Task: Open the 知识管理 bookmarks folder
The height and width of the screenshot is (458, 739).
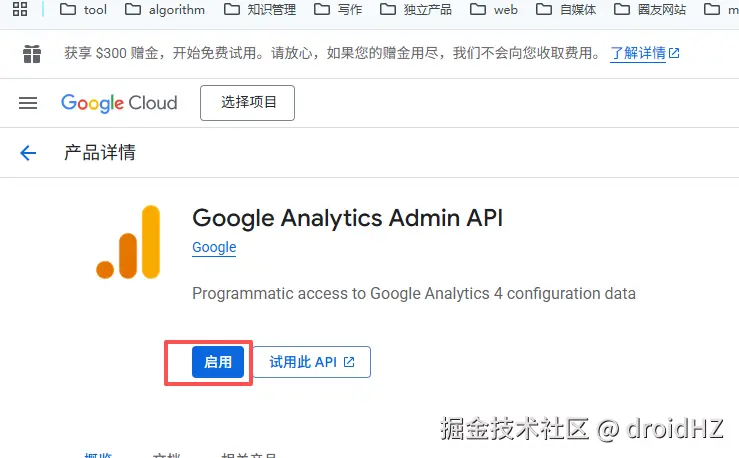Action: (260, 9)
